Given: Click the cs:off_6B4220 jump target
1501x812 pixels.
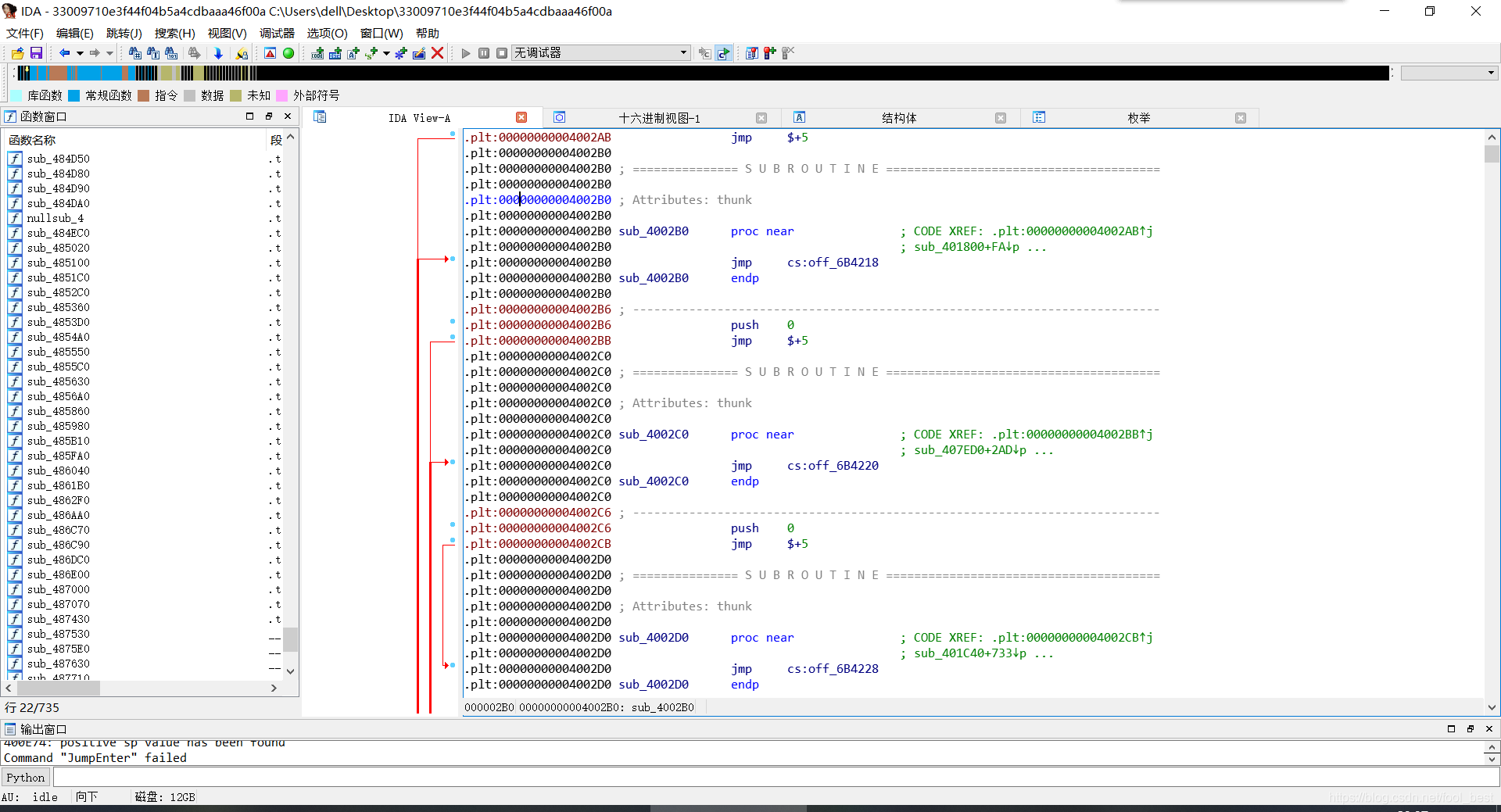Looking at the screenshot, I should point(833,466).
